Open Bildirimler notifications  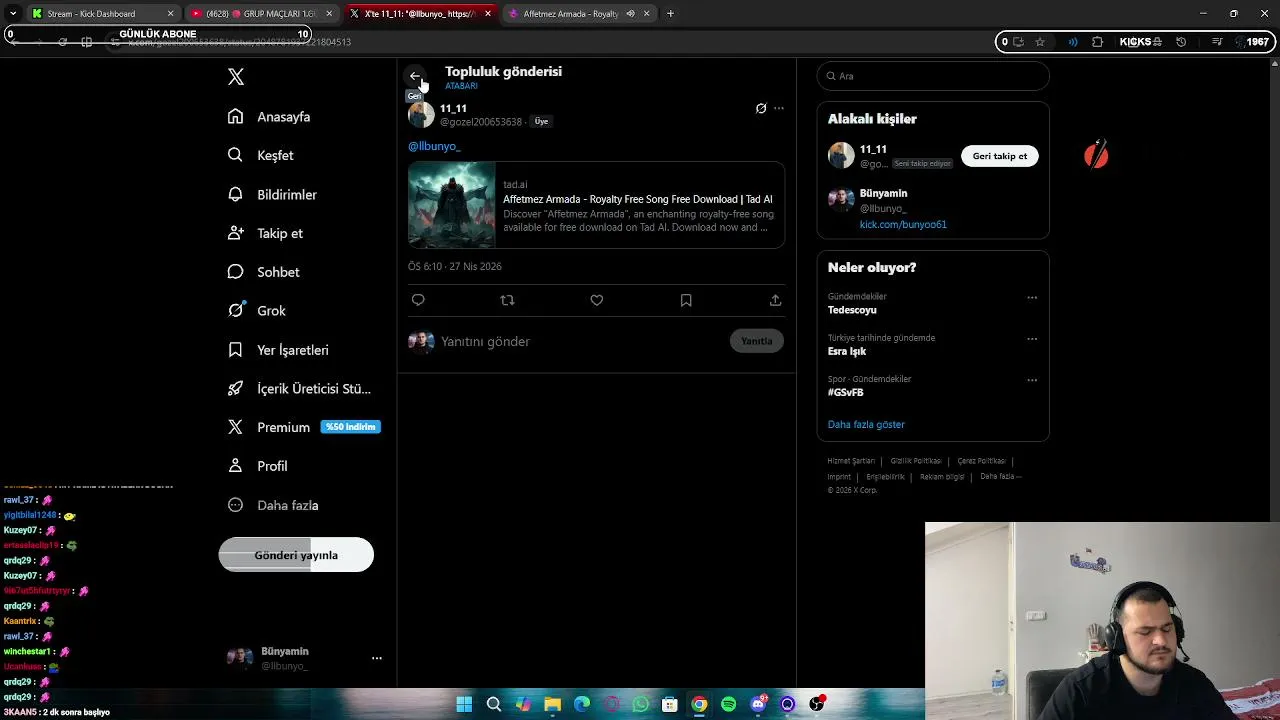coord(272,194)
